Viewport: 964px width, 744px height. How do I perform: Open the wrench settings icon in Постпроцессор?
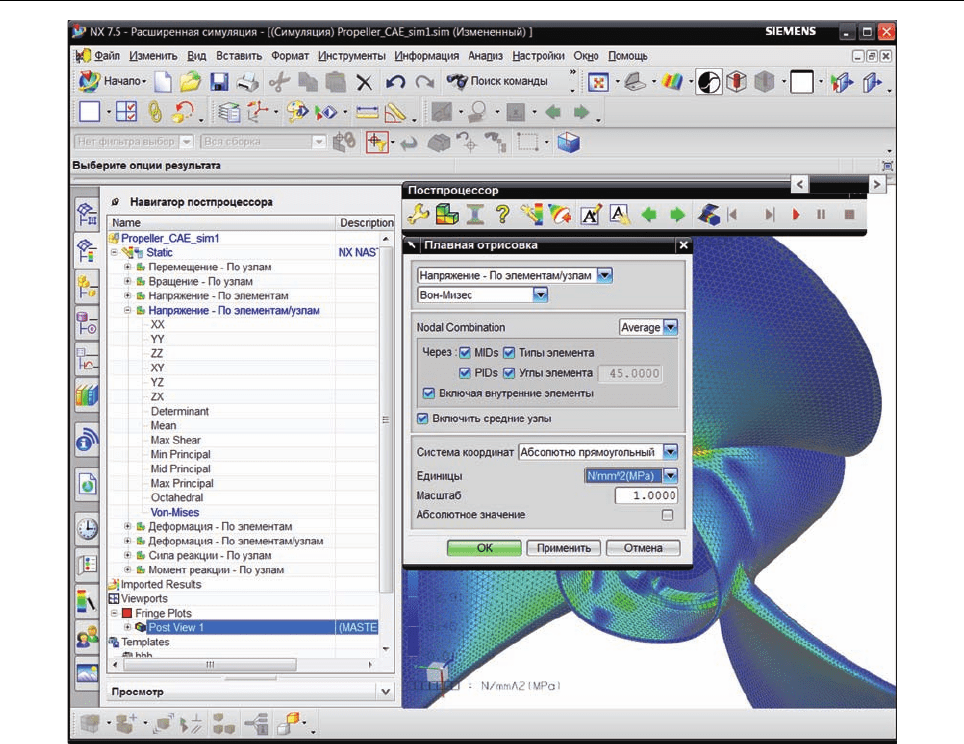(418, 215)
